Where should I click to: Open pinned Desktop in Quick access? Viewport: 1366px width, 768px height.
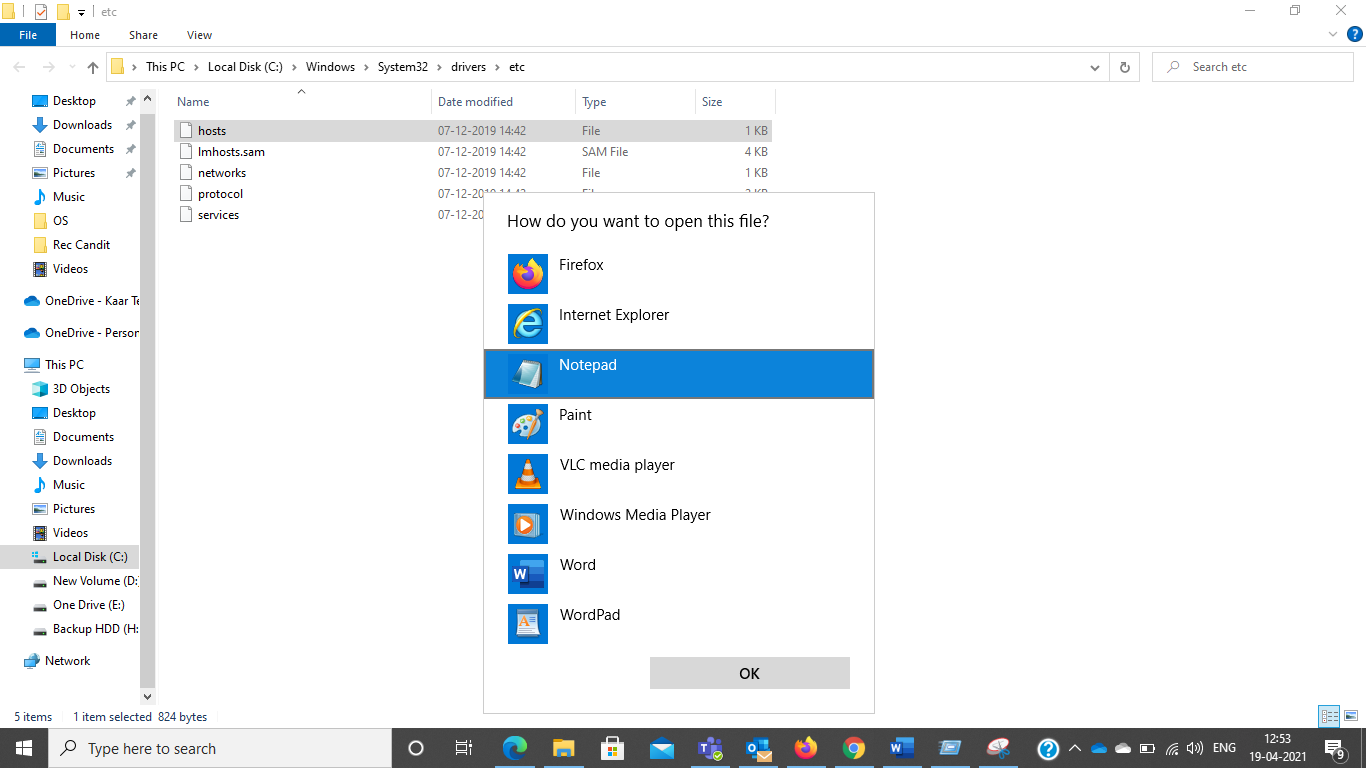coord(74,101)
